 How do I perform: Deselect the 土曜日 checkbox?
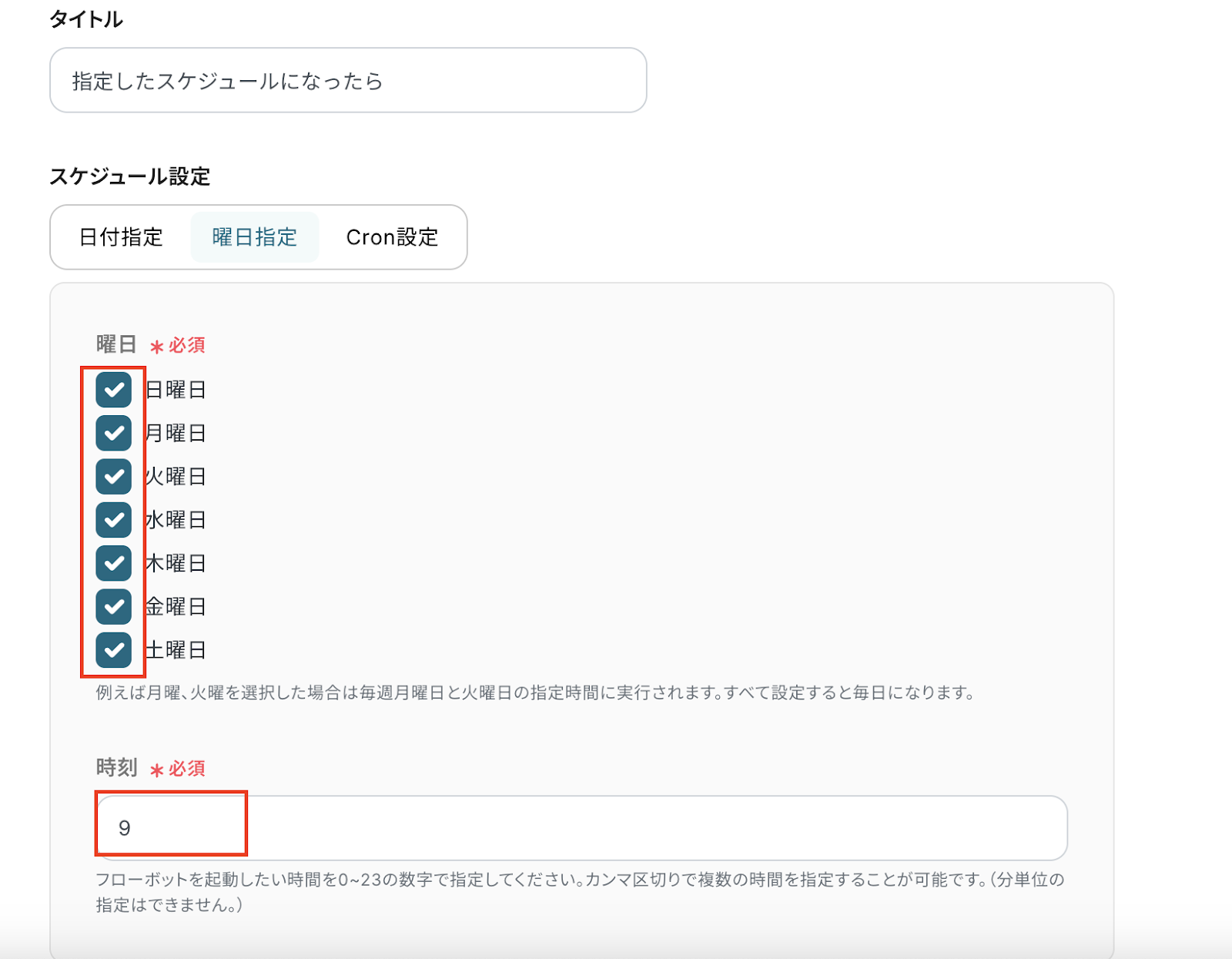[114, 649]
